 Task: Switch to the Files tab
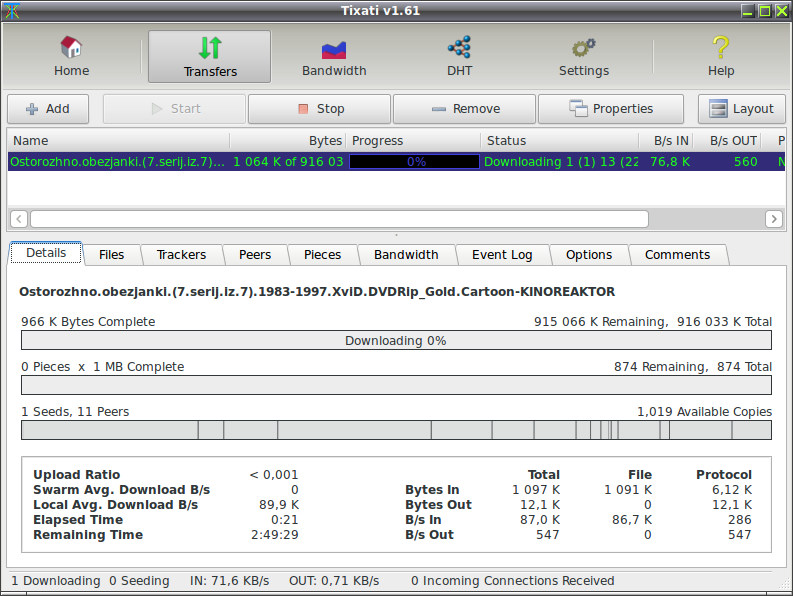coord(111,254)
